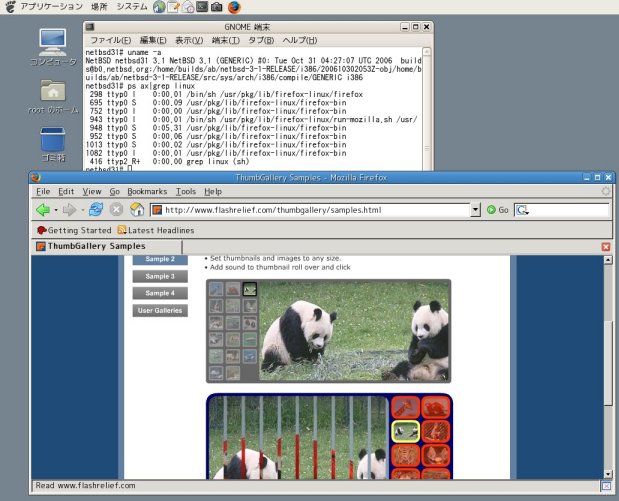Image resolution: width=619 pixels, height=501 pixels.
Task: Open the Back history dropdown arrow
Action: [56, 210]
